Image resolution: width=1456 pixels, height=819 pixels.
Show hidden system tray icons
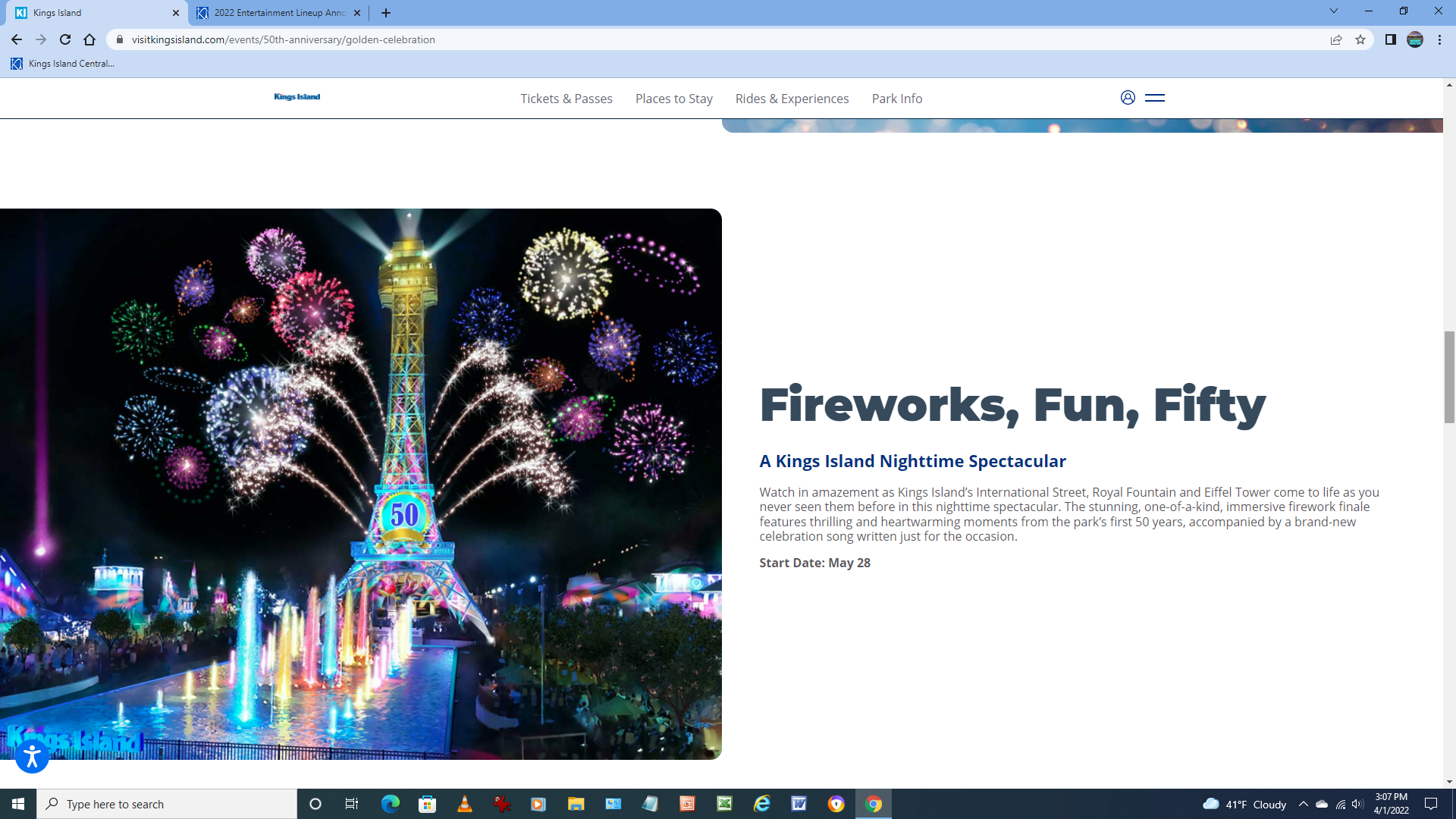pyautogui.click(x=1304, y=804)
